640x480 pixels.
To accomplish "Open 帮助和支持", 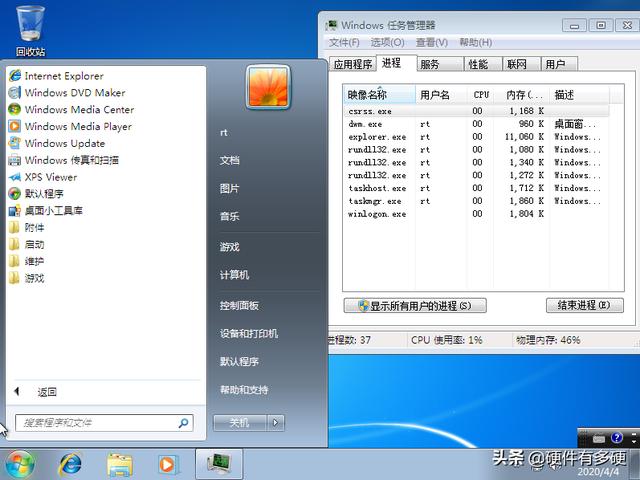I will pyautogui.click(x=244, y=390).
